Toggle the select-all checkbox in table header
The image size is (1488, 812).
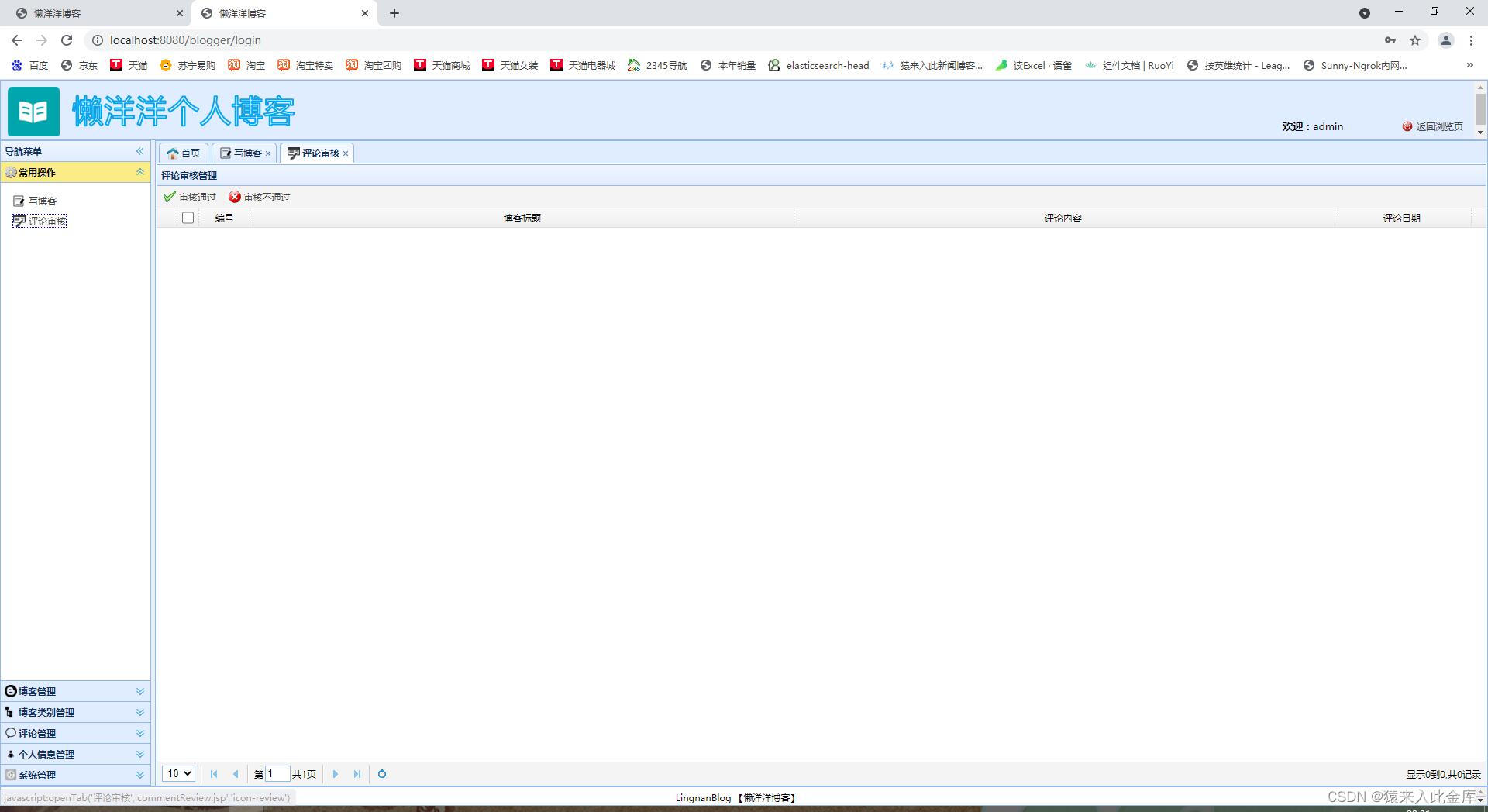tap(188, 218)
